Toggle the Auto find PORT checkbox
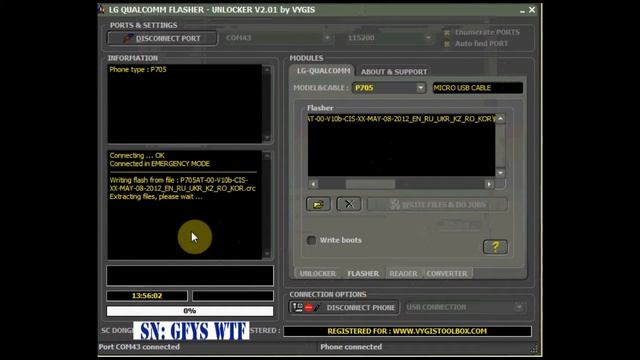 (x=447, y=44)
